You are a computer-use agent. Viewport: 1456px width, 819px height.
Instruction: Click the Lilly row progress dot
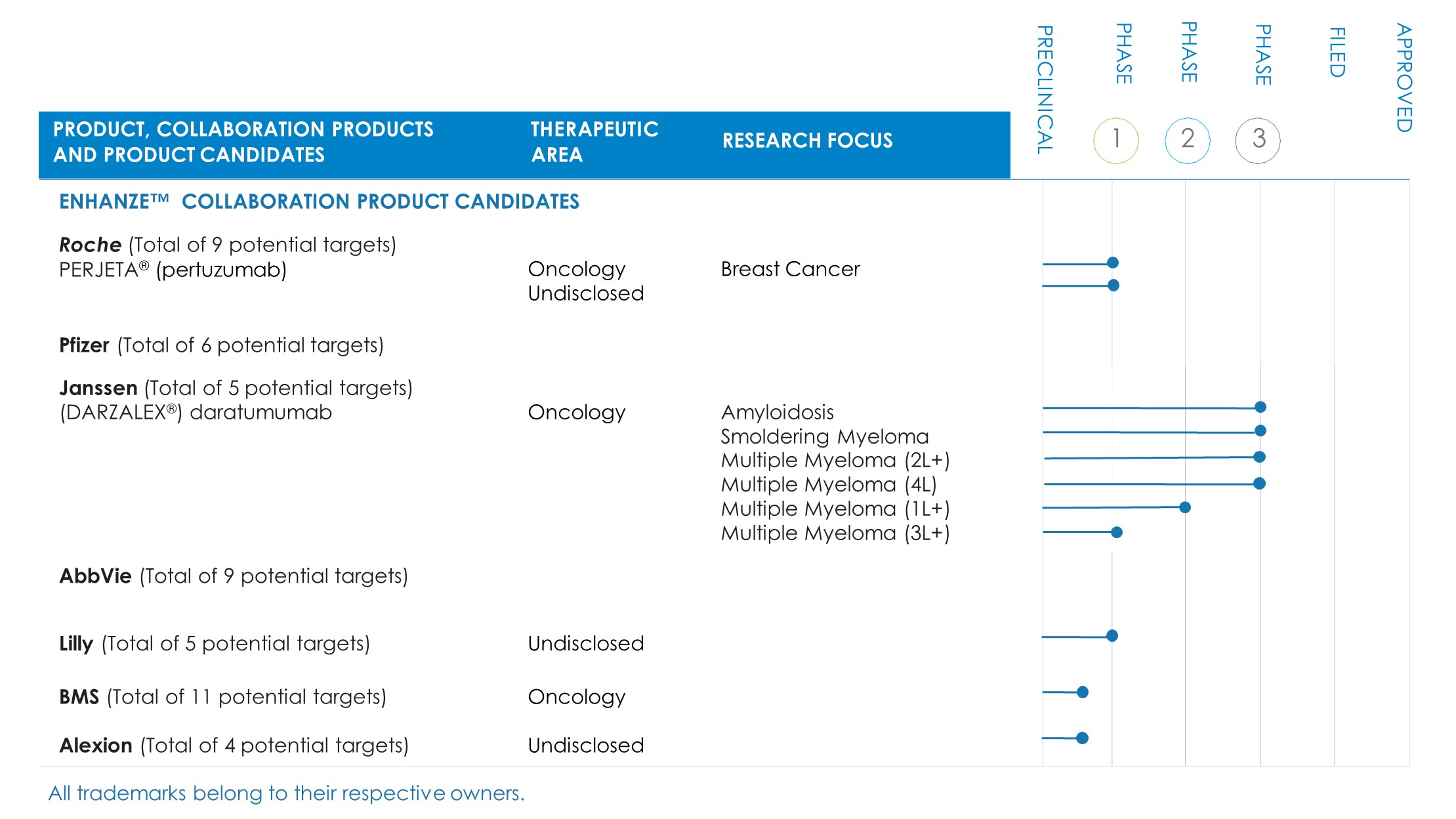click(x=1112, y=635)
